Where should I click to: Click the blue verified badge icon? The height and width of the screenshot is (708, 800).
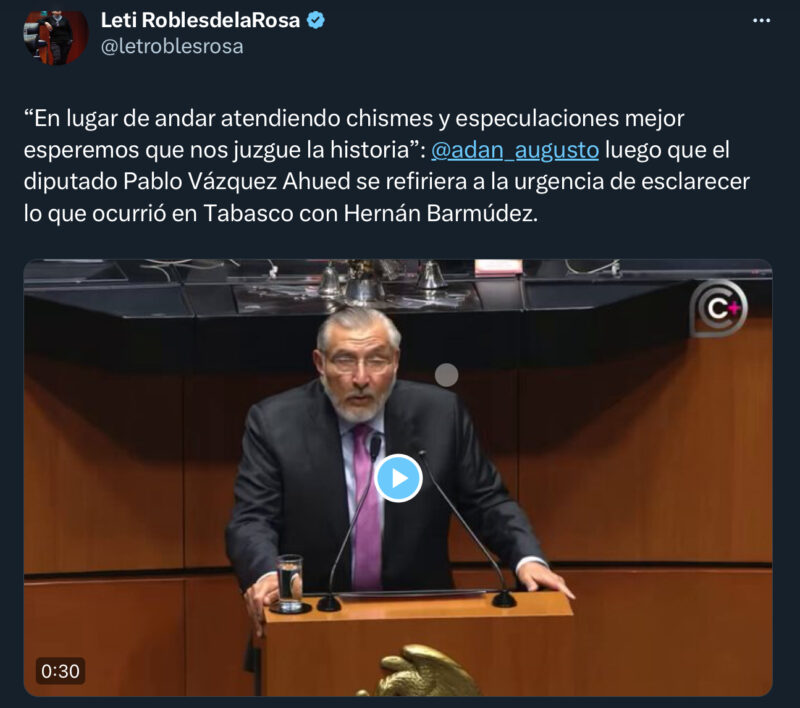coord(316,20)
